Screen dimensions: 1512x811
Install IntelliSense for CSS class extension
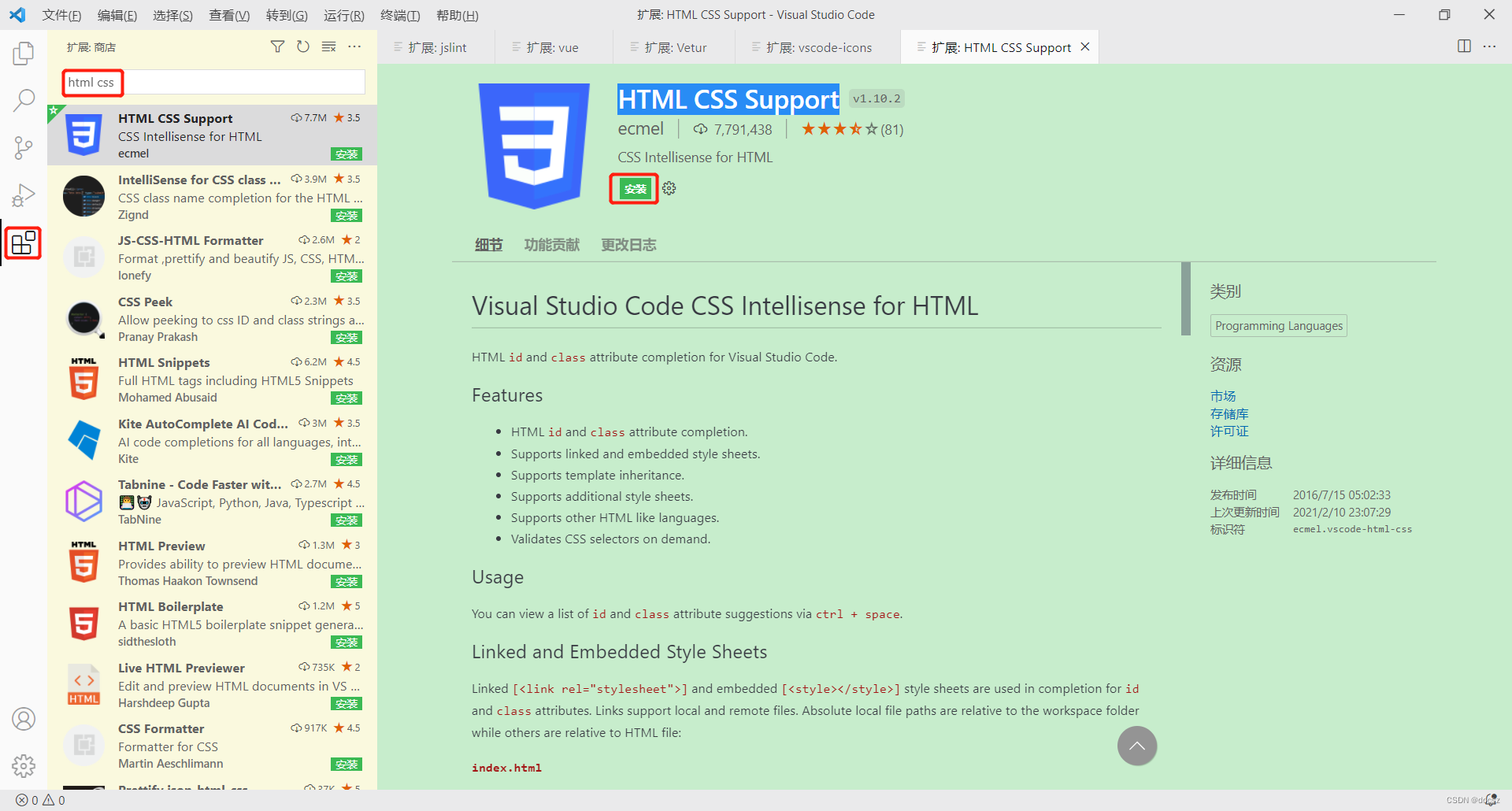[x=346, y=216]
